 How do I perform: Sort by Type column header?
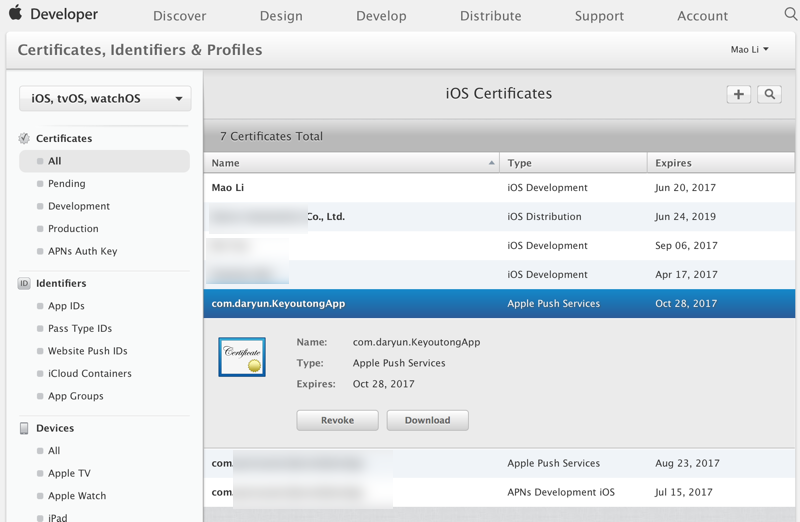click(x=573, y=163)
